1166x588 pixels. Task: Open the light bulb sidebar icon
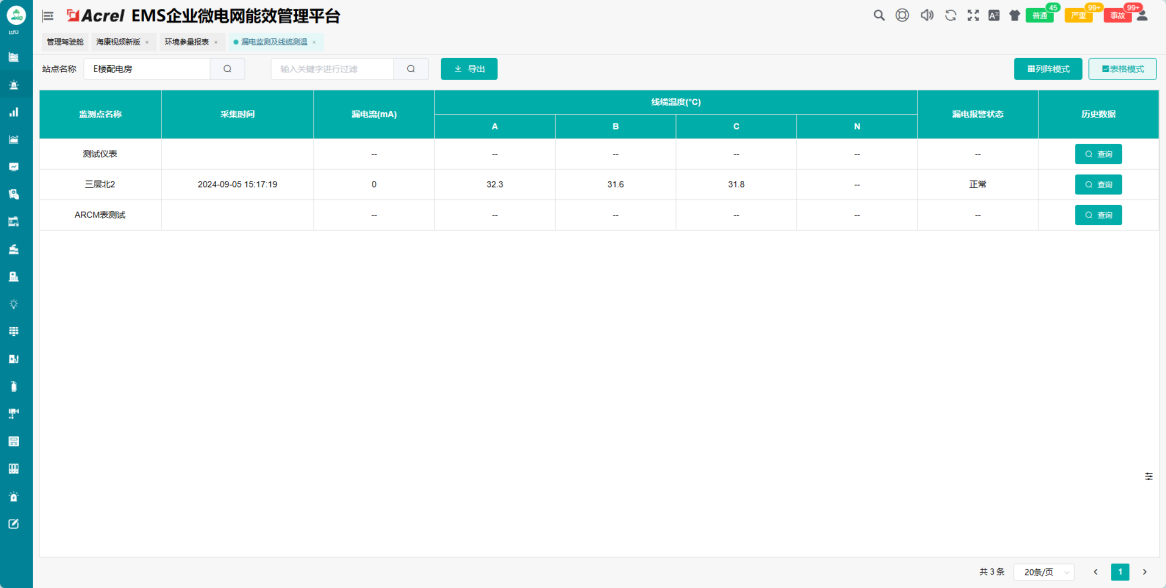[x=13, y=304]
